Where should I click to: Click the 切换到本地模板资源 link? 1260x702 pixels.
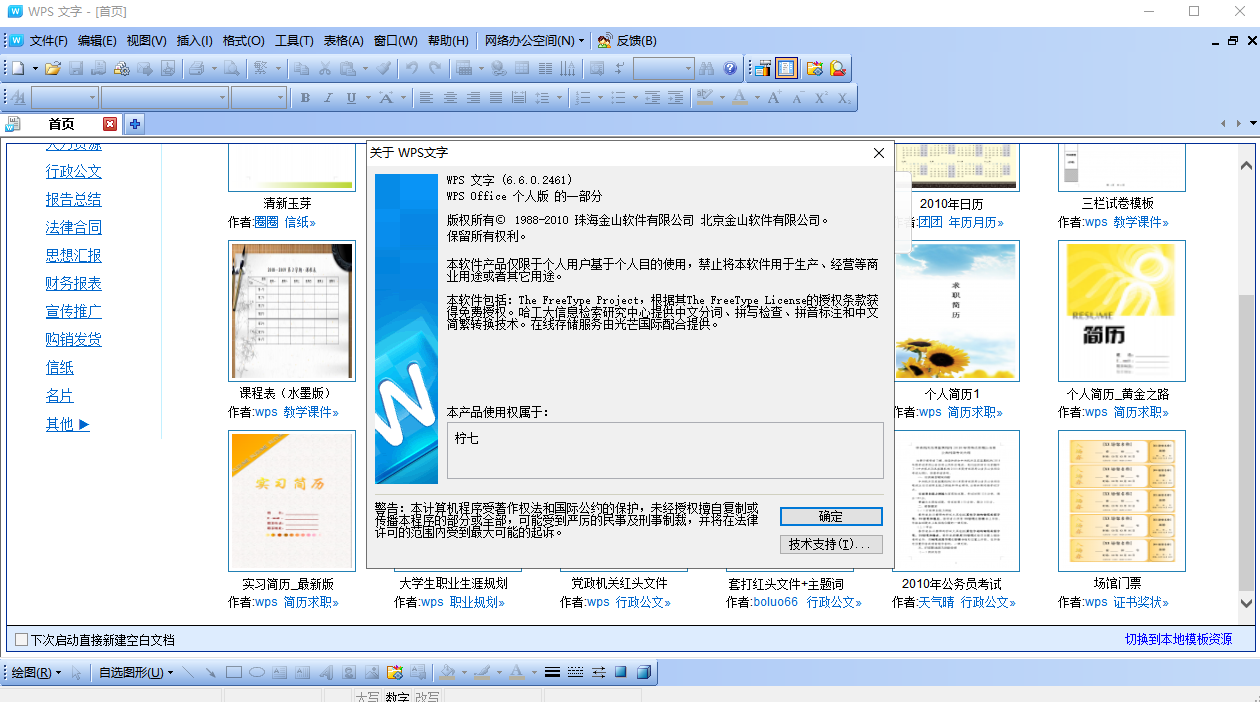tap(1178, 639)
